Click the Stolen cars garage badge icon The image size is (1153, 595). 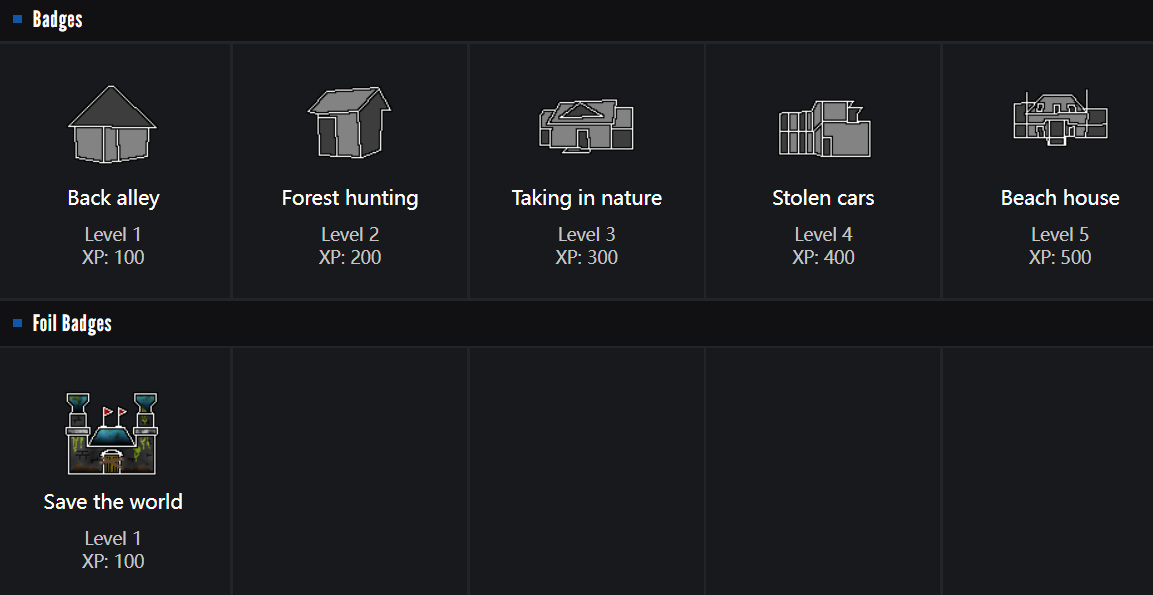(824, 130)
